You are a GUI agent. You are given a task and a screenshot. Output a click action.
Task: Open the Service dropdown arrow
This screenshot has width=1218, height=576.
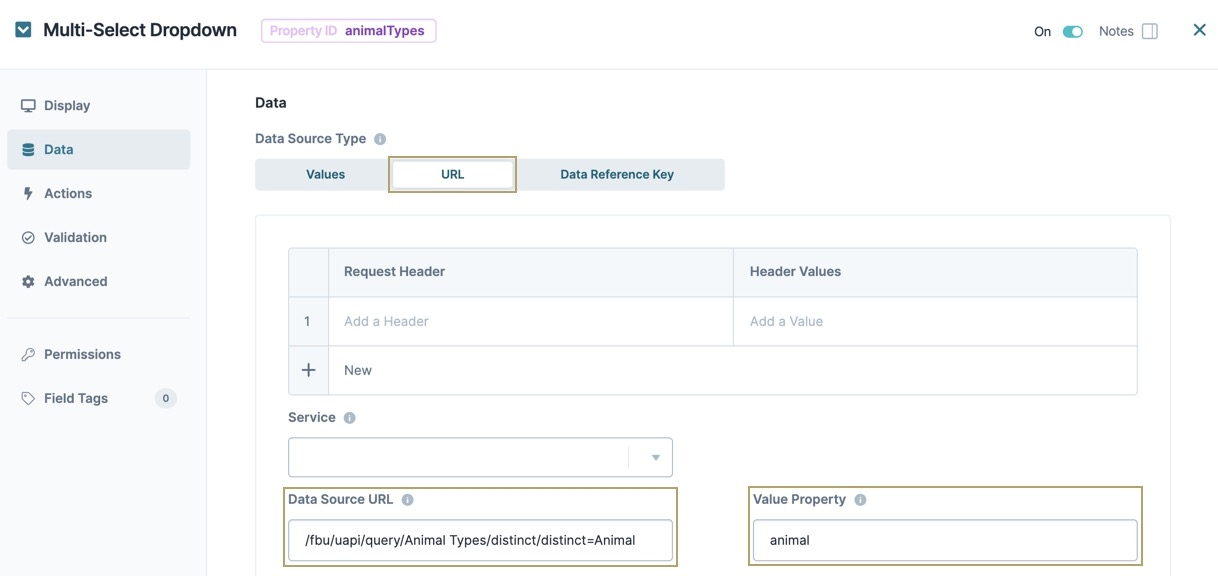click(656, 458)
